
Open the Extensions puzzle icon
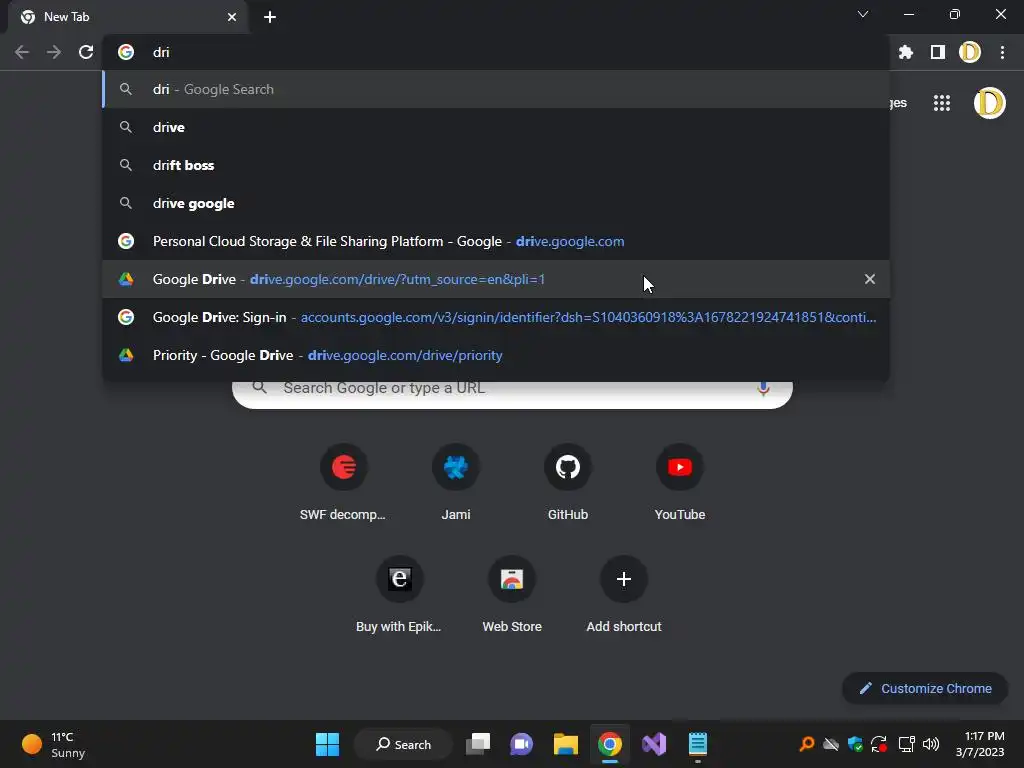click(x=906, y=52)
